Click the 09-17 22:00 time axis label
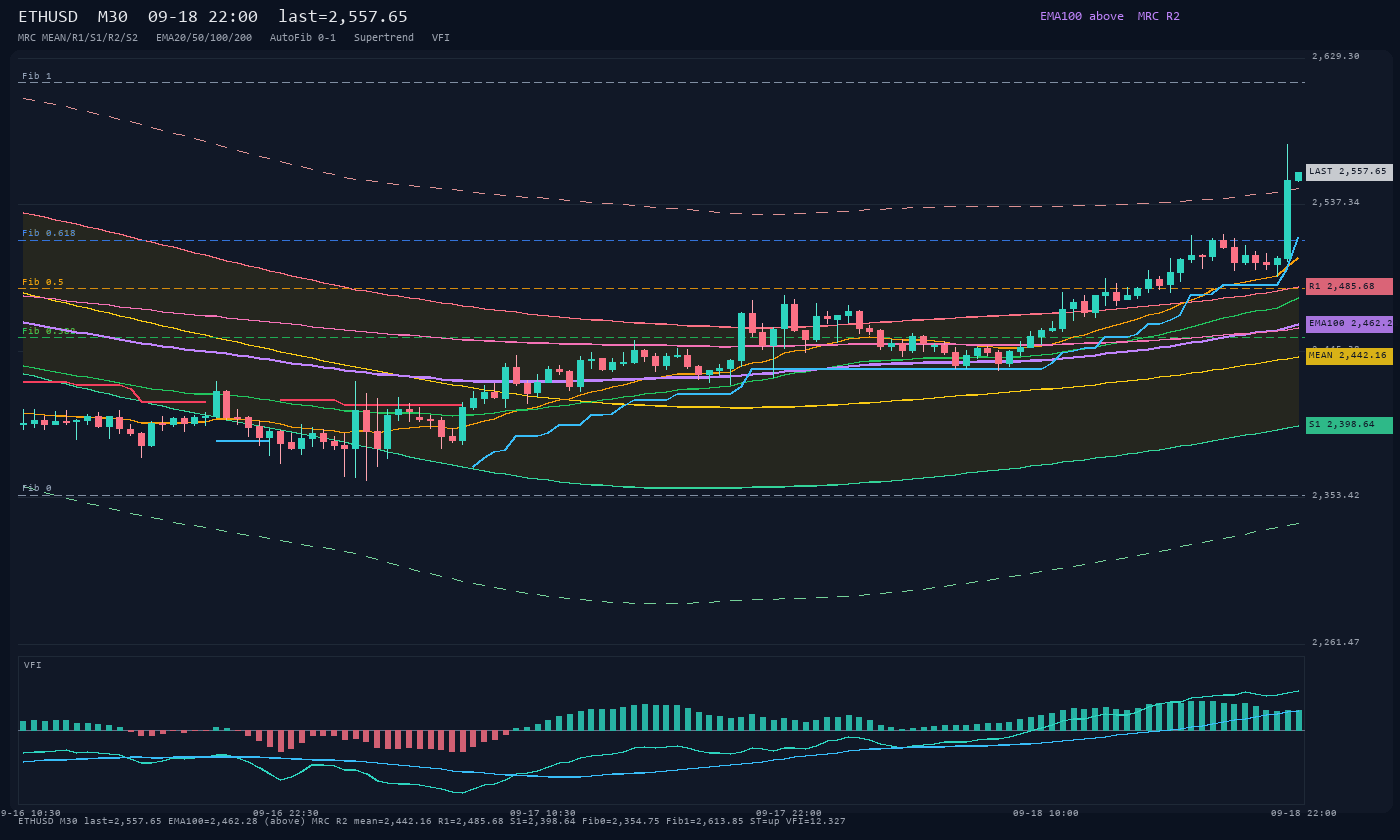Image resolution: width=1400 pixels, height=840 pixels. tap(789, 813)
